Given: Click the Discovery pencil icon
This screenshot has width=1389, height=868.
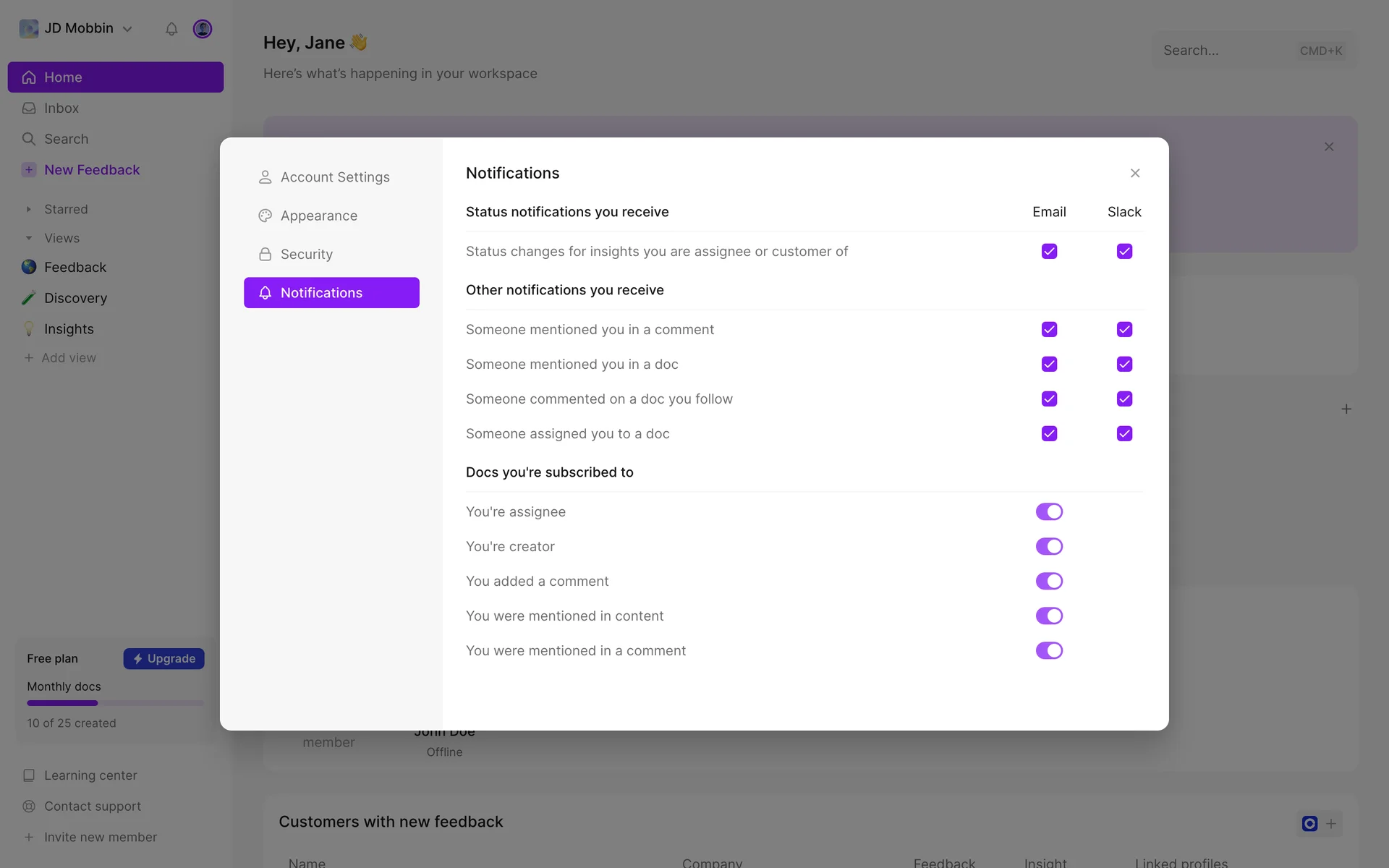Looking at the screenshot, I should pyautogui.click(x=29, y=298).
